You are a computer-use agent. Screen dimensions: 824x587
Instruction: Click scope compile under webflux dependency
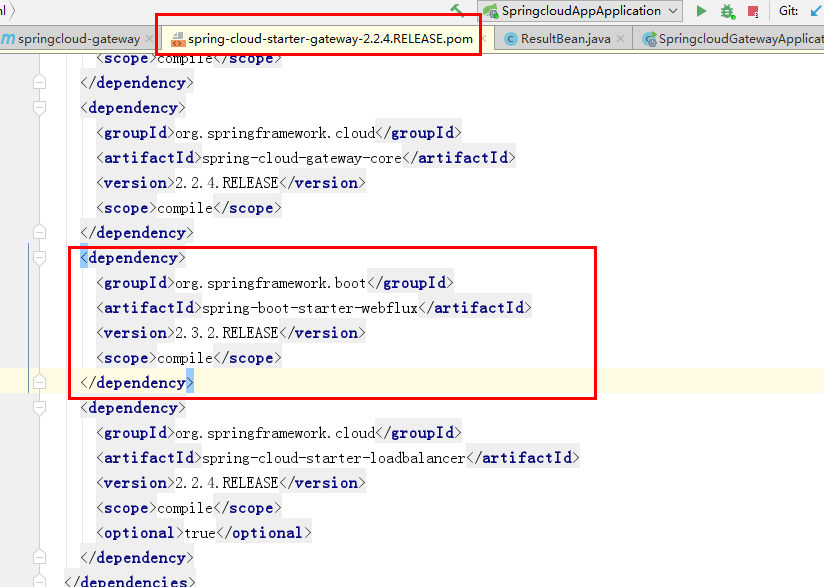(x=189, y=358)
